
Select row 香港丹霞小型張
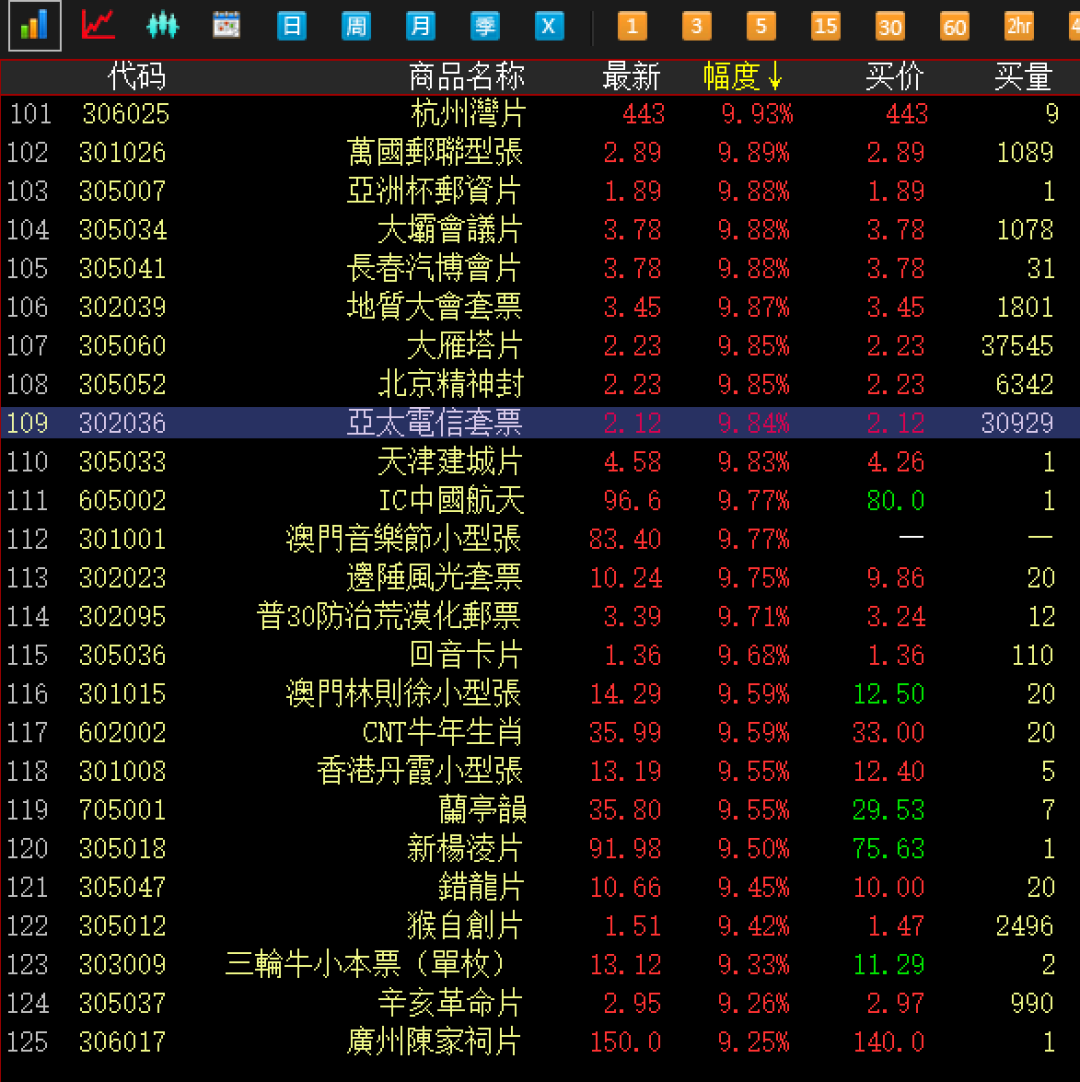click(540, 771)
